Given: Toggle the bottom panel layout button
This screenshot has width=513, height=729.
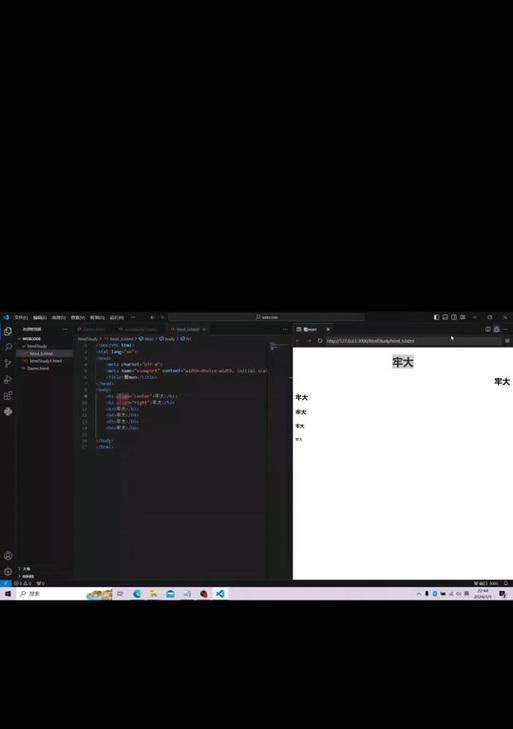Looking at the screenshot, I should [x=445, y=317].
